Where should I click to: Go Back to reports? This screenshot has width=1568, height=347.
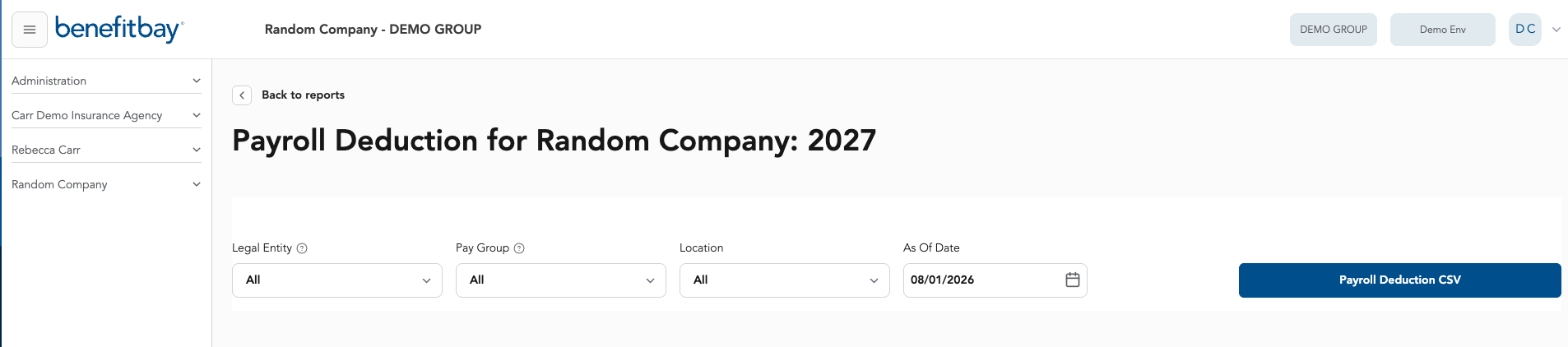(303, 95)
